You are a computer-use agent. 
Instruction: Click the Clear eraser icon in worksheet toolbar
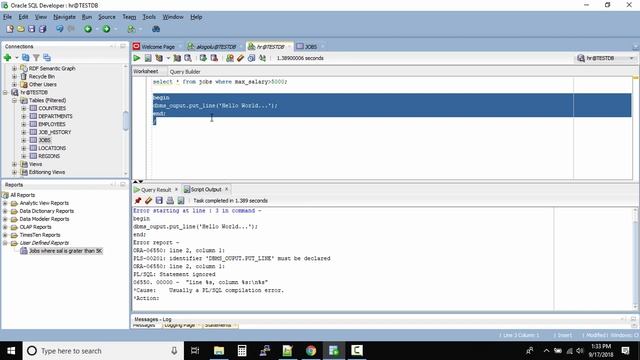(240, 58)
